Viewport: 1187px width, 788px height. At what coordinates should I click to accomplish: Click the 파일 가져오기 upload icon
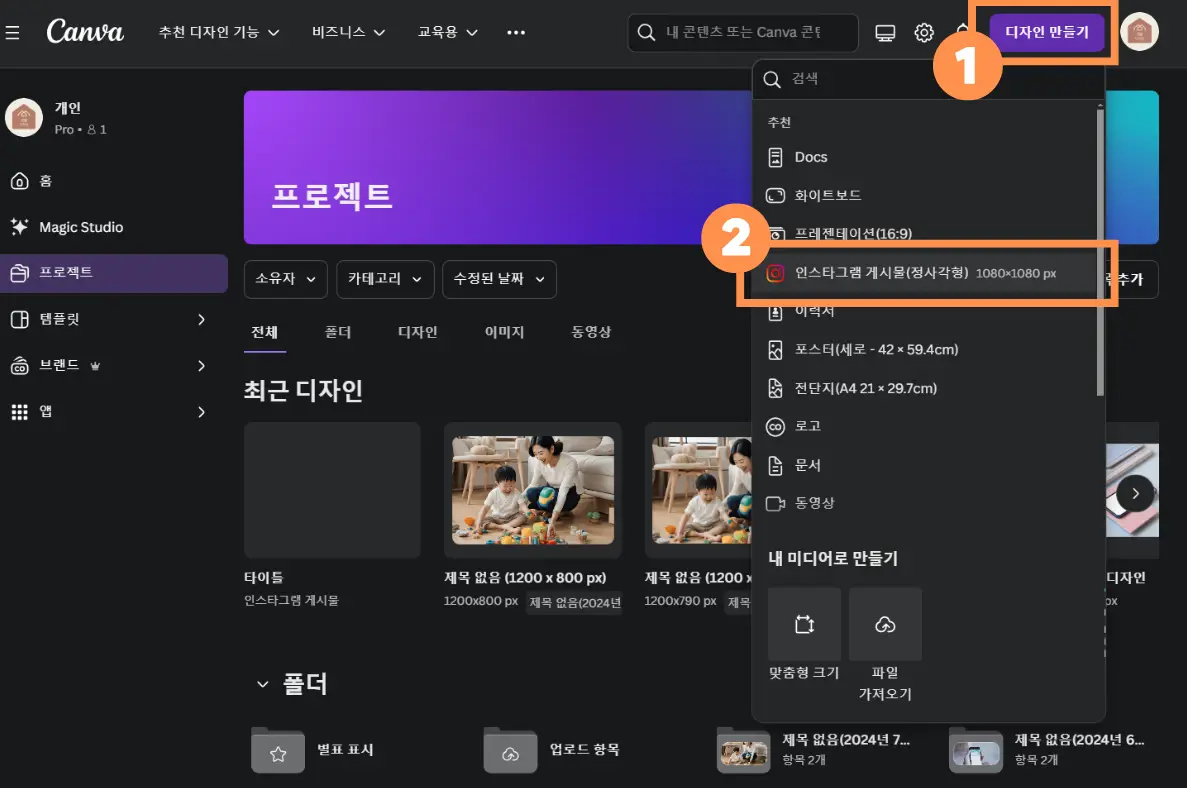[x=885, y=623]
